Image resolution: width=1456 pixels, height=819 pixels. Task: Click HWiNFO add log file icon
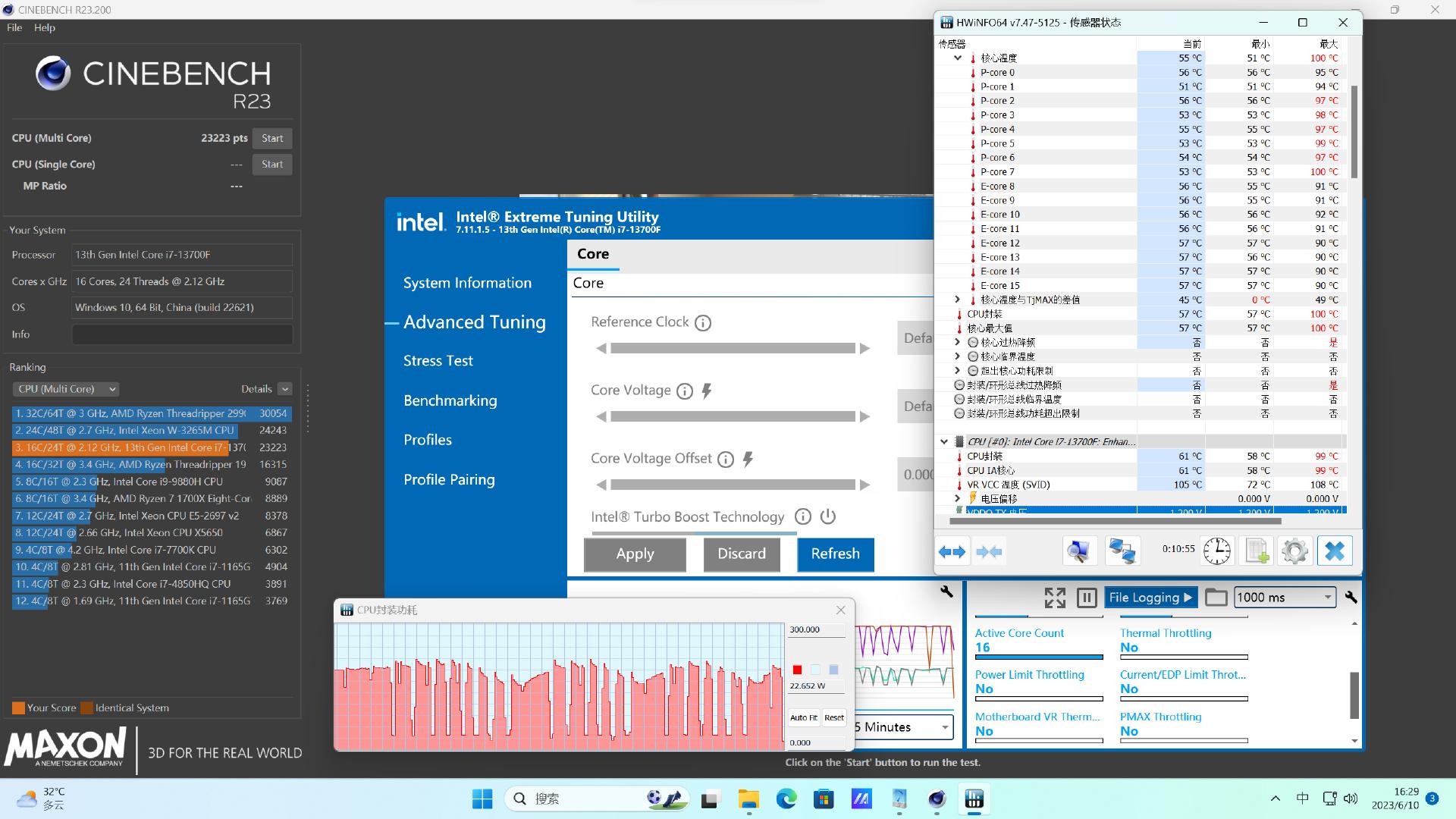[x=1256, y=551]
